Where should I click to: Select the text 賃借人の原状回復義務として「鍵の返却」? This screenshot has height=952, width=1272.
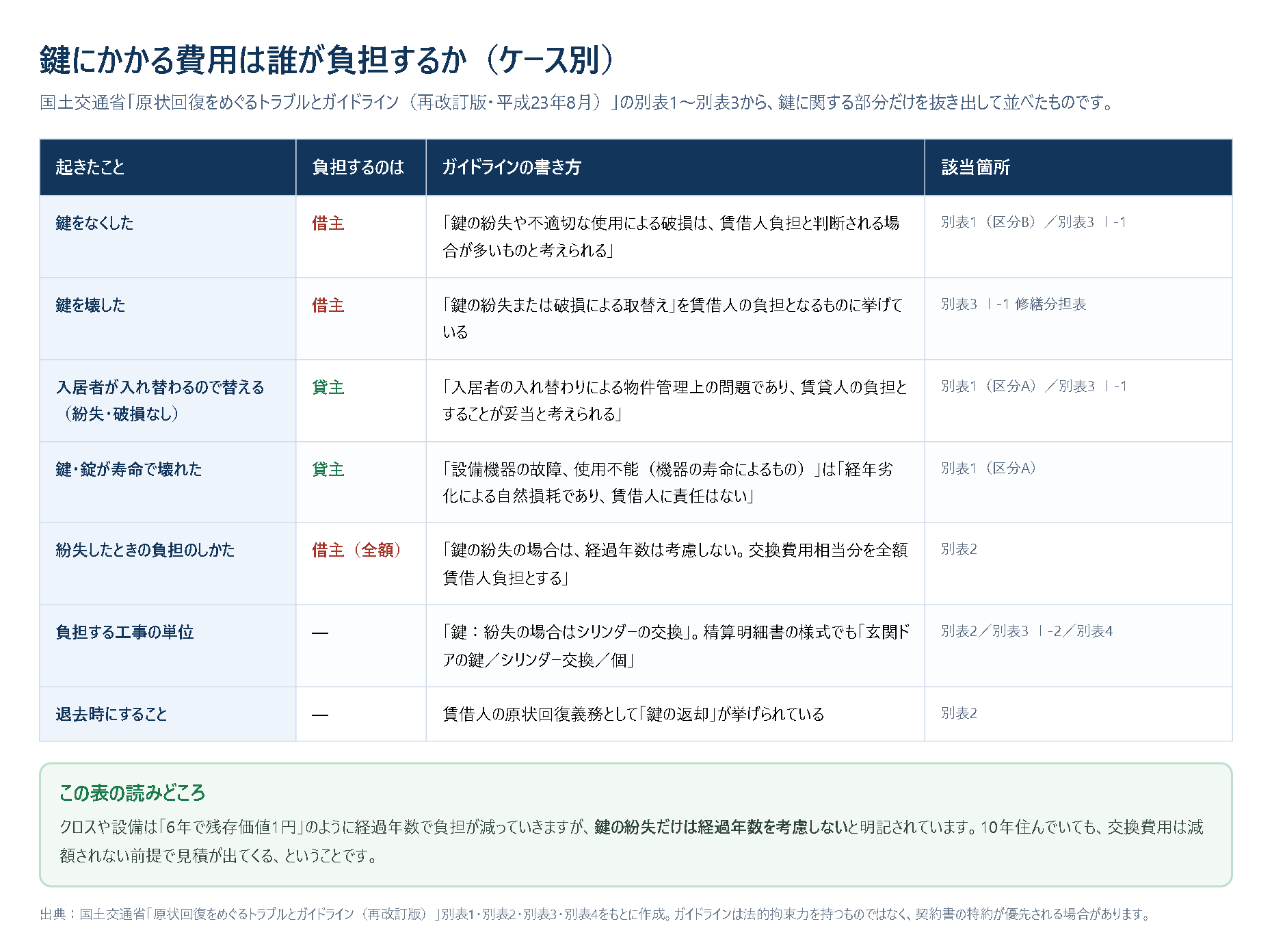click(633, 714)
